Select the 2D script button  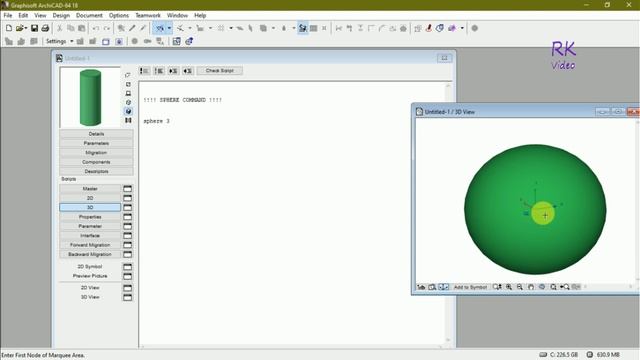pos(90,198)
